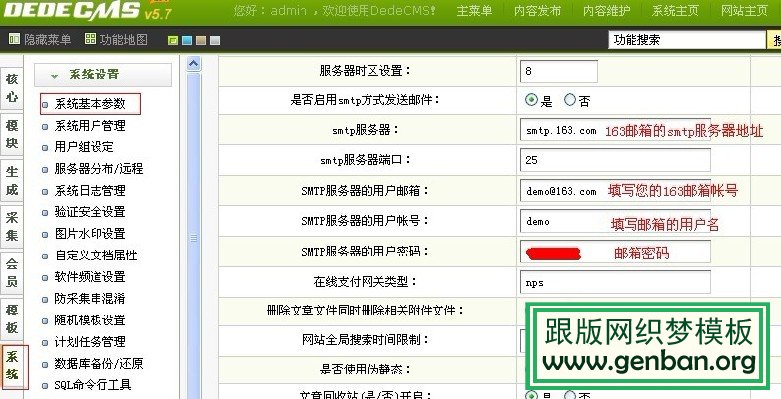Collapse the 系统设置 menu section
Viewport: 781px width, 399px height.
tap(103, 75)
